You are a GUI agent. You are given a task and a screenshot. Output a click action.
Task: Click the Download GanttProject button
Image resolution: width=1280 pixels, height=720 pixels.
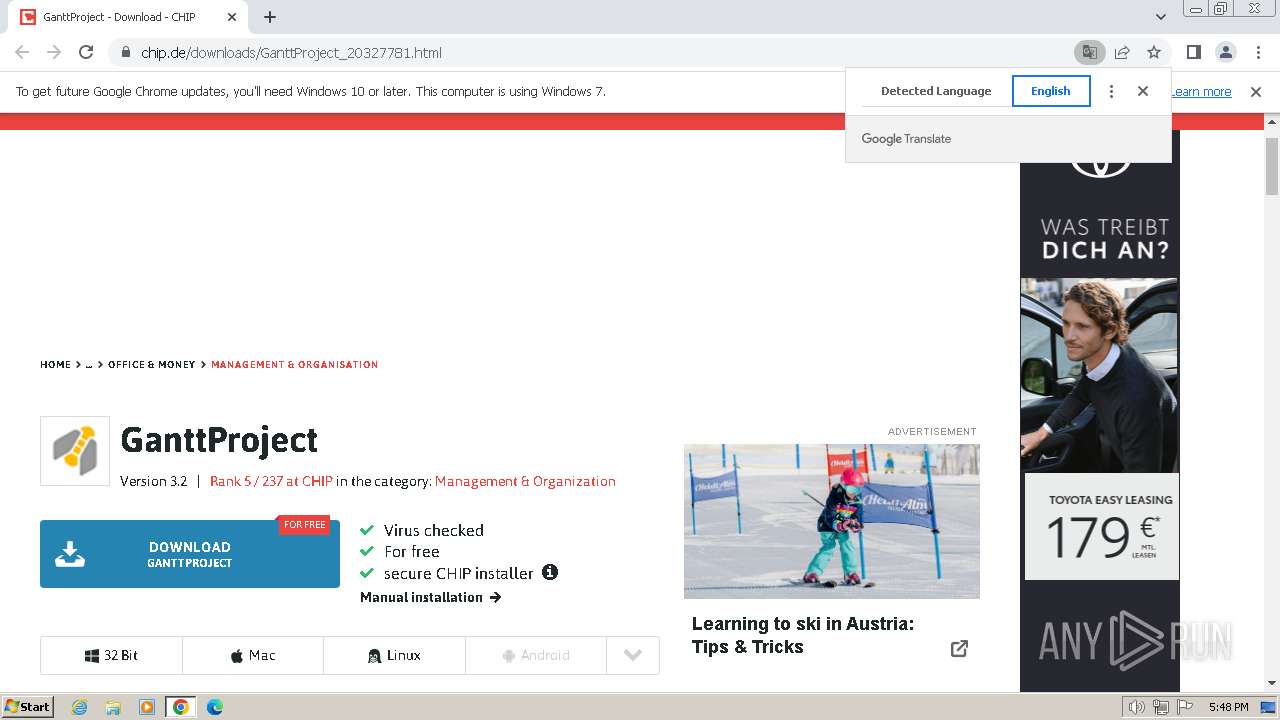pos(190,554)
